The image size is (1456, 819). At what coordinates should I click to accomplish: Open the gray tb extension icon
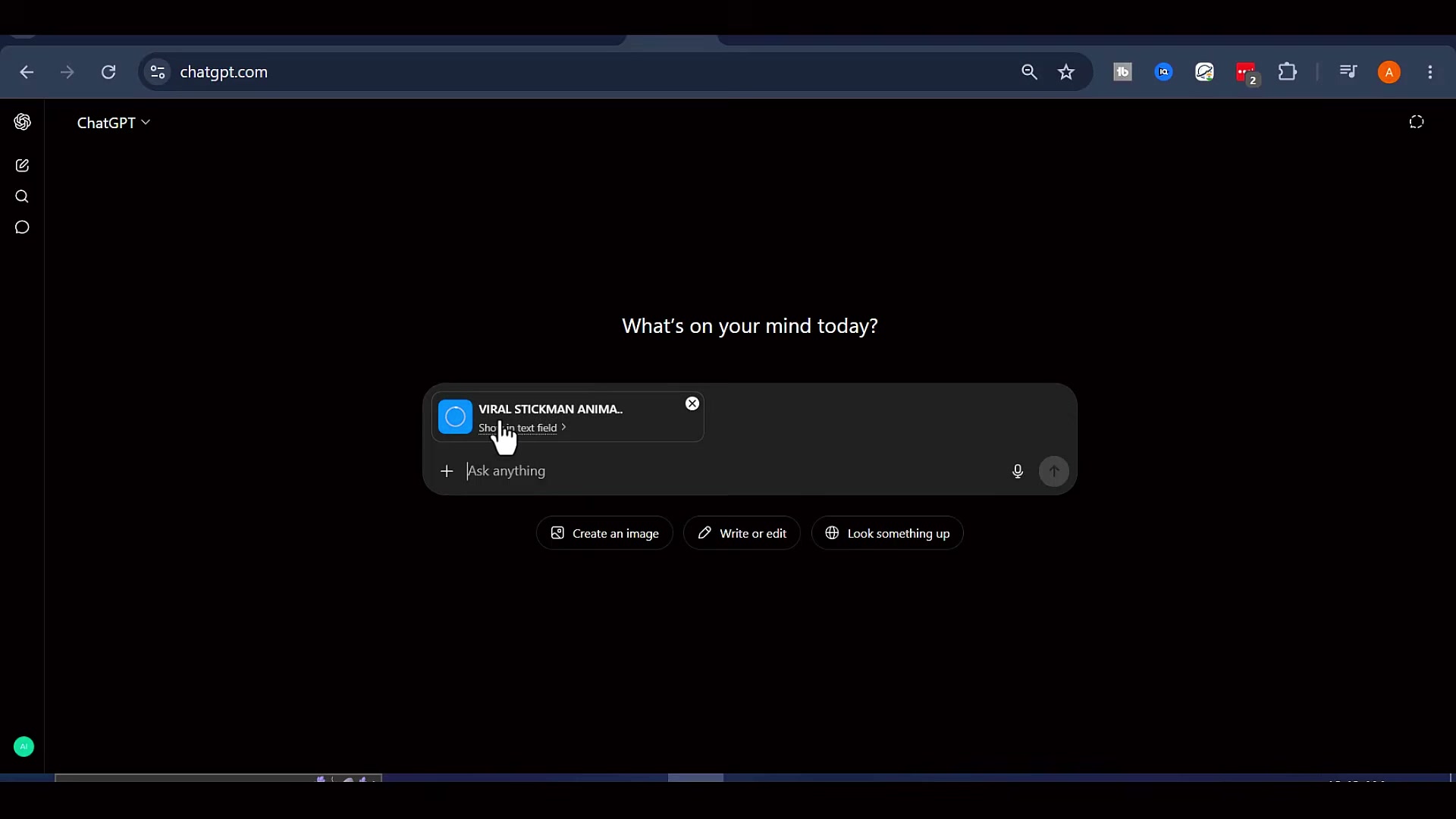pos(1122,72)
